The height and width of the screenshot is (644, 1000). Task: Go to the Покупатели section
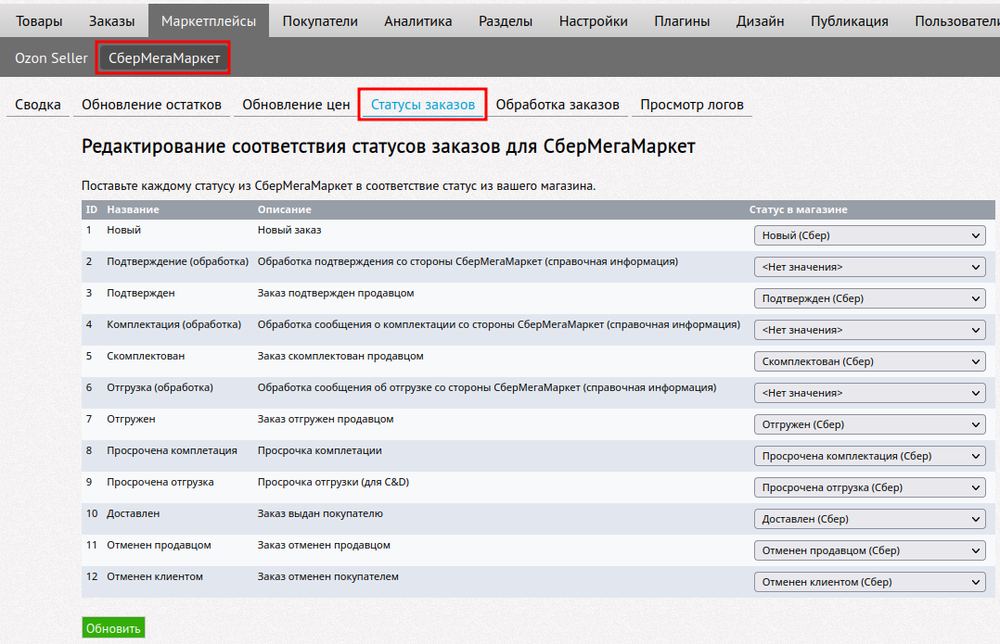(x=320, y=21)
